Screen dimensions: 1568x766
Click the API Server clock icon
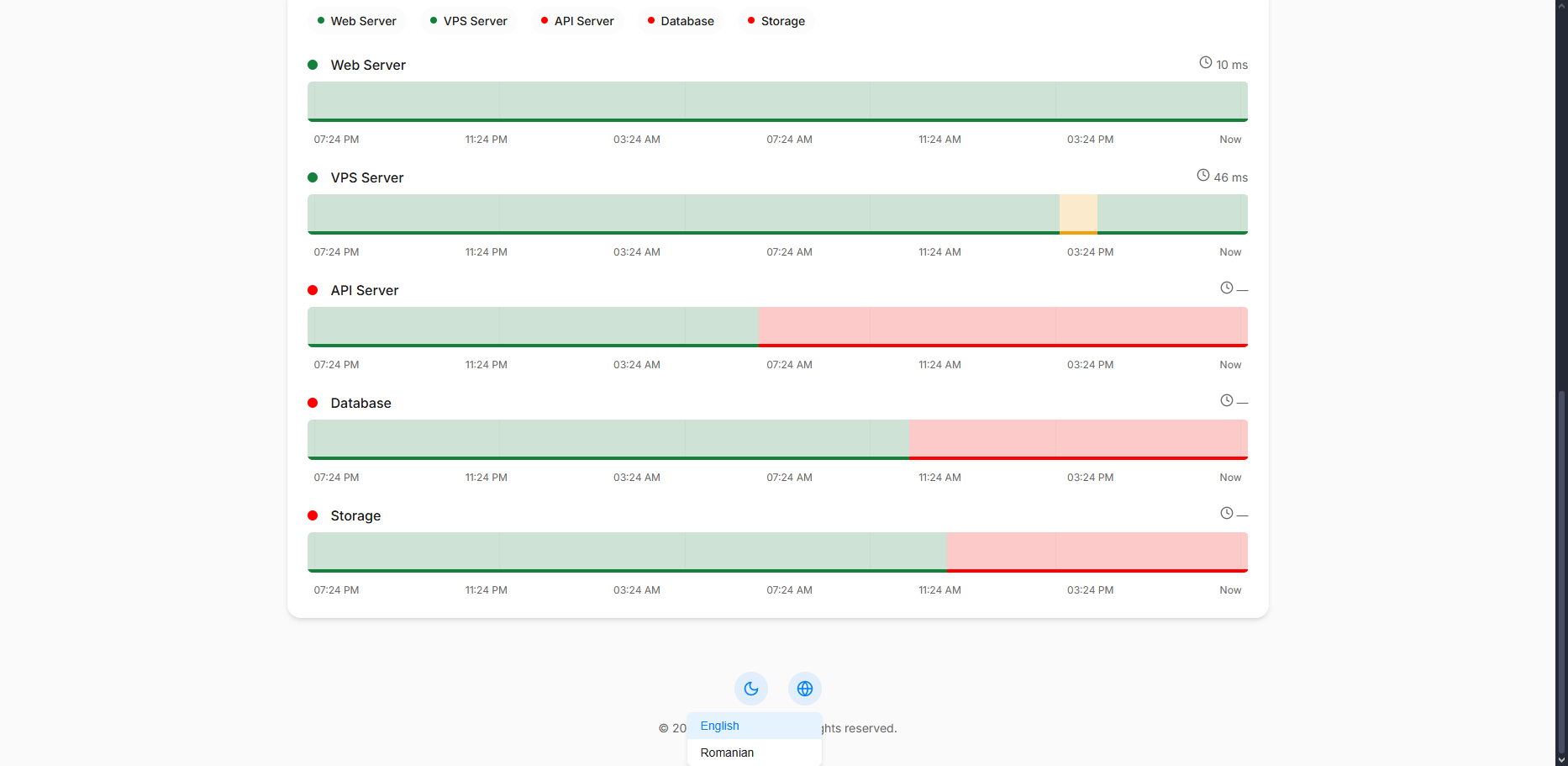coord(1226,288)
